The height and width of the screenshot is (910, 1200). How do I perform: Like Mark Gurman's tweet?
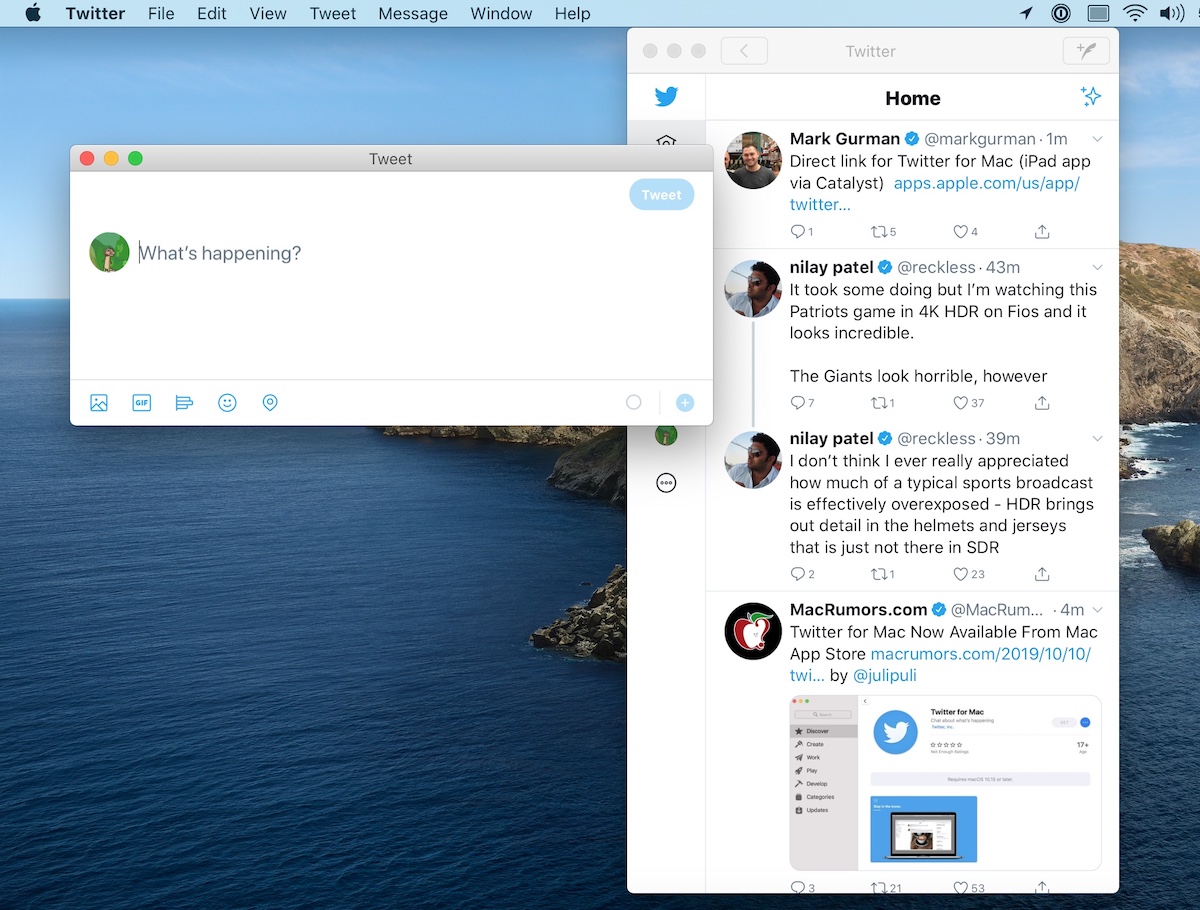(x=960, y=232)
